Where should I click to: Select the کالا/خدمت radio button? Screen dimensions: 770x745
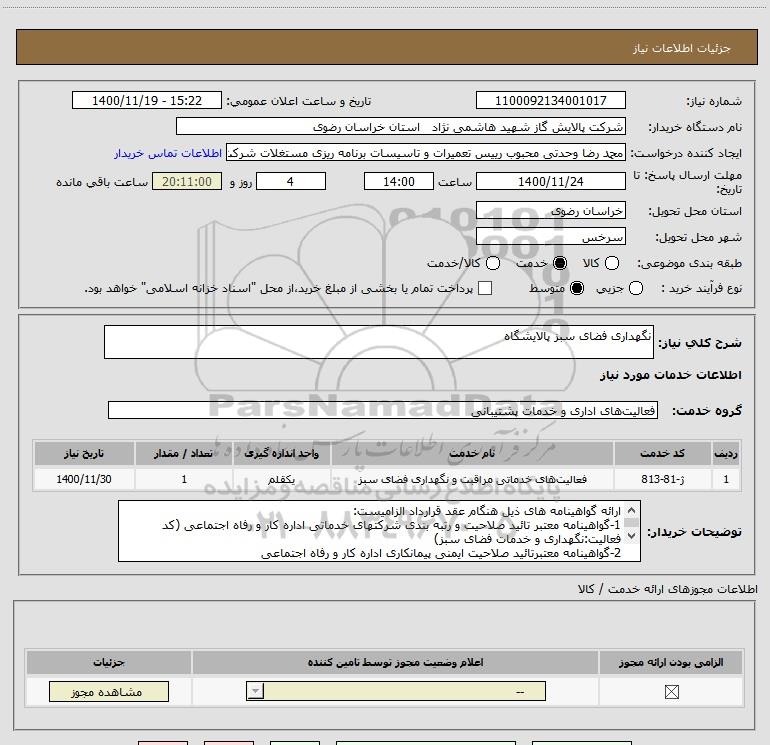click(x=493, y=263)
